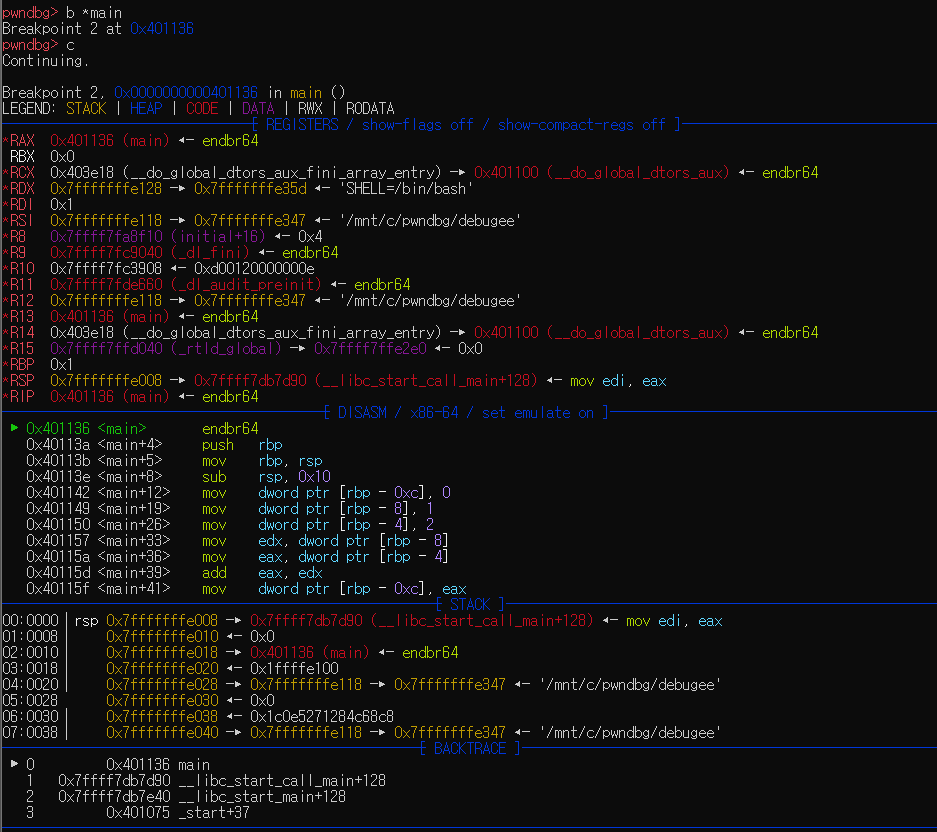Click the RIP register name
This screenshot has width=937, height=832.
point(22,397)
